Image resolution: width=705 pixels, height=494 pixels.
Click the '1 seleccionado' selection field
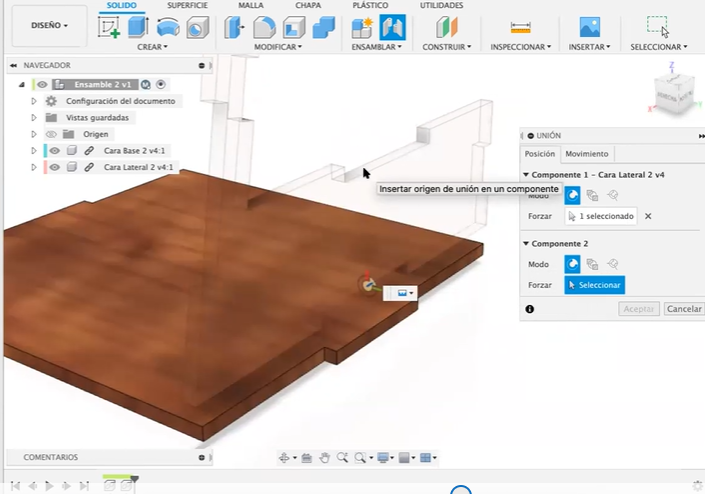pos(601,216)
